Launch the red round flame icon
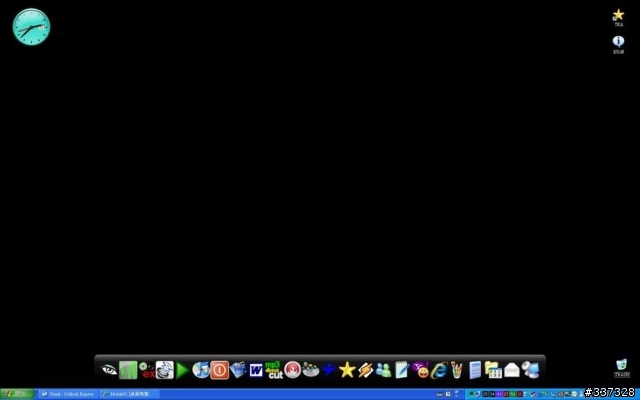The image size is (640, 400). (x=292, y=370)
